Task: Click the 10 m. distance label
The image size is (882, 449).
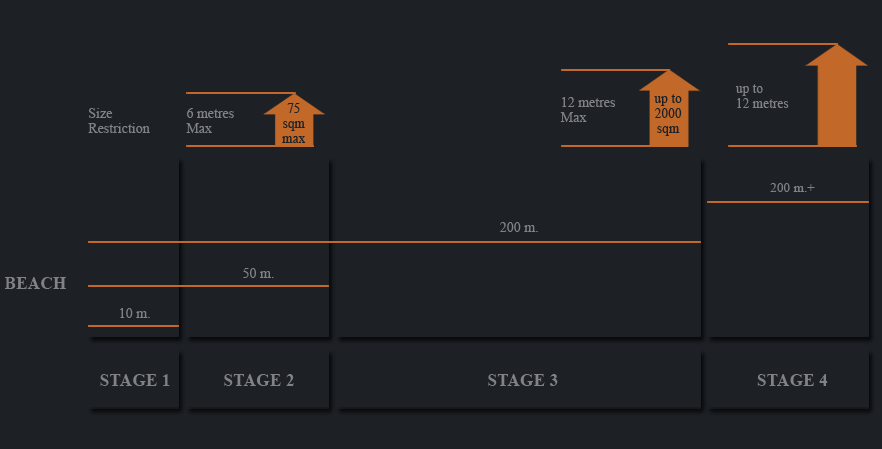Action: (134, 313)
